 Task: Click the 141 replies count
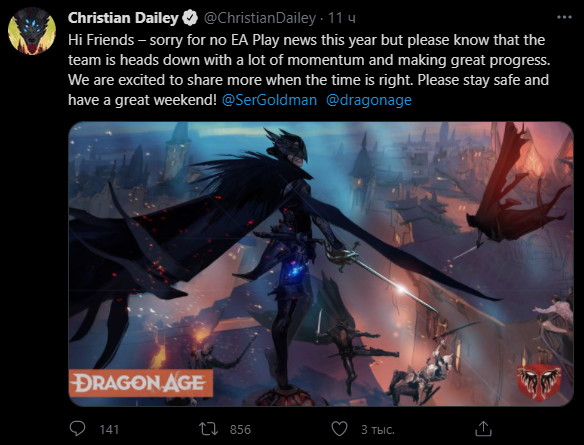tap(109, 429)
